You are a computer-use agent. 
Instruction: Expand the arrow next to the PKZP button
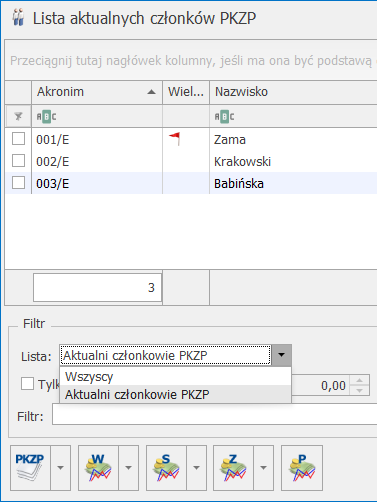point(60,468)
